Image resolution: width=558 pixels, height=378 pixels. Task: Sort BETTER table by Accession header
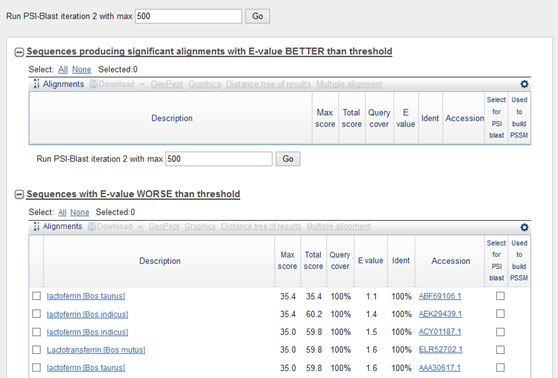coord(464,118)
